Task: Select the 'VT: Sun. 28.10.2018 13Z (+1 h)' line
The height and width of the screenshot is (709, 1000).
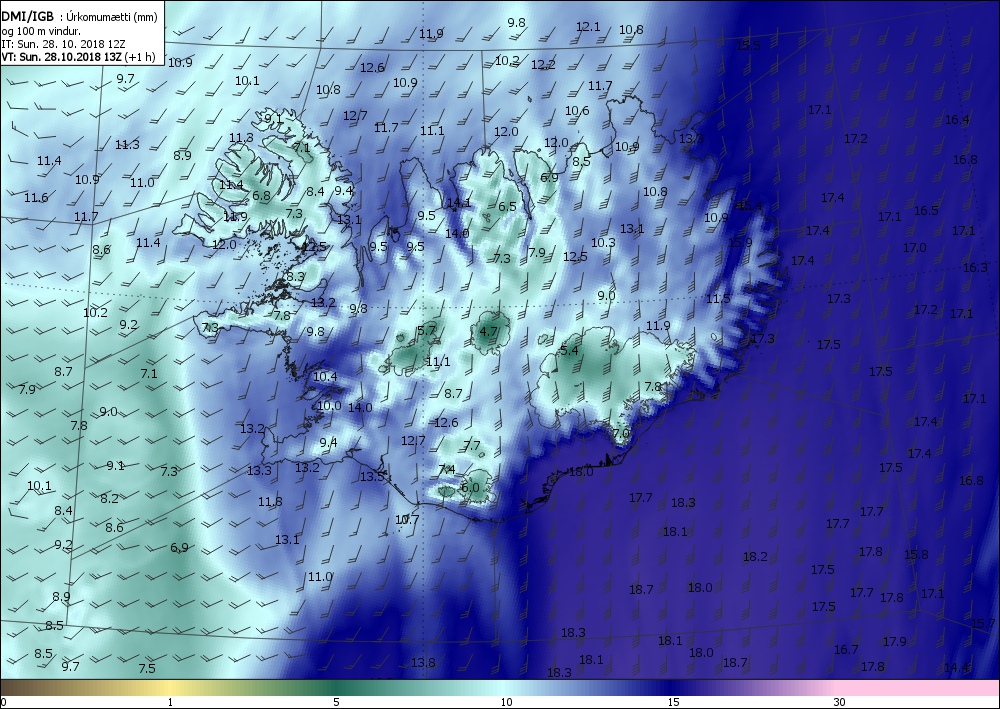Action: (x=78, y=56)
